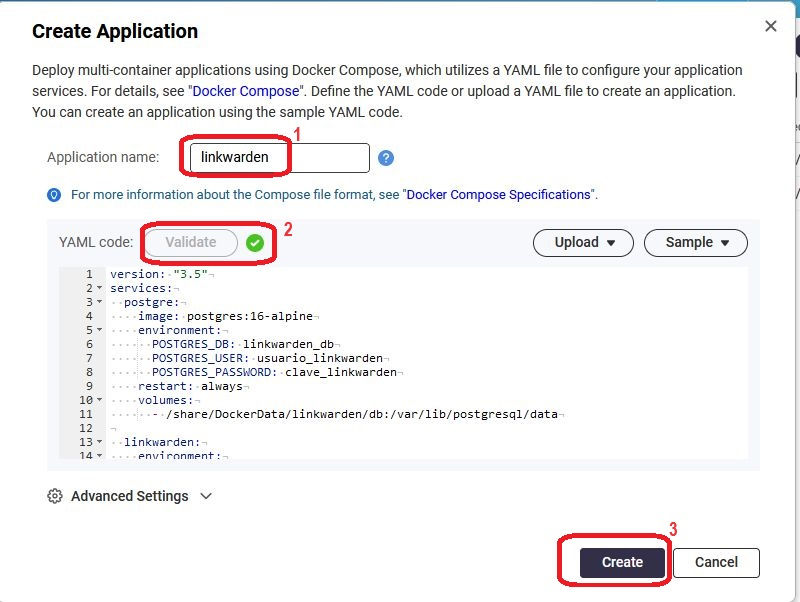Click the green validation checkmark icon

coord(255,243)
